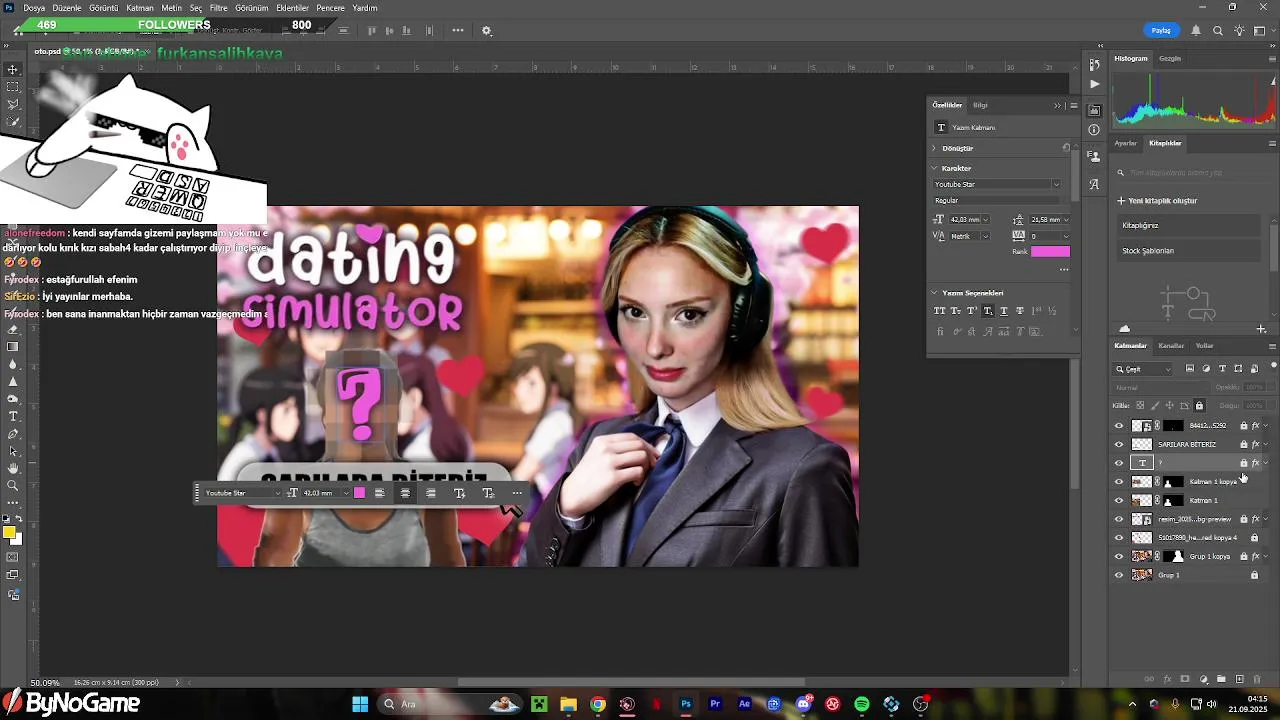The height and width of the screenshot is (720, 1280).
Task: Open the options bar settings gear
Action: (x=487, y=31)
